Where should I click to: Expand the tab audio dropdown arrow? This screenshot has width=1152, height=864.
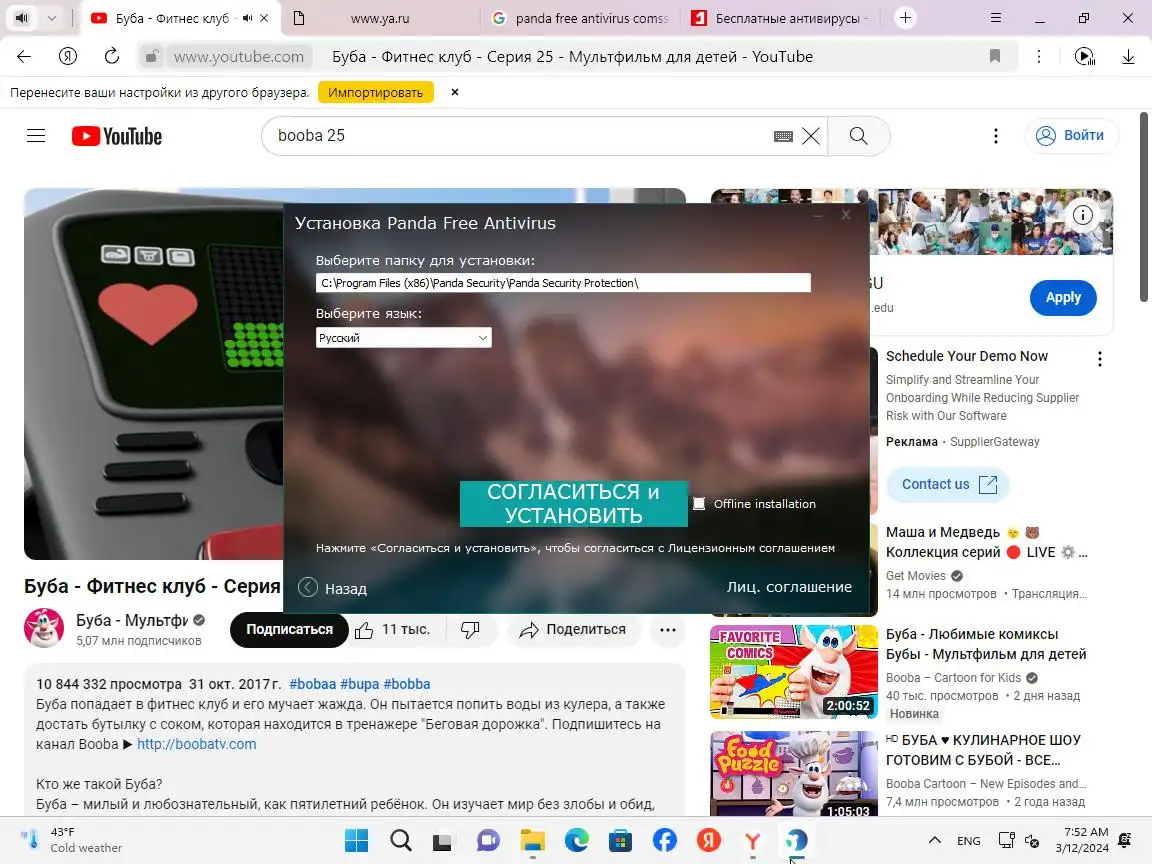pyautogui.click(x=51, y=18)
